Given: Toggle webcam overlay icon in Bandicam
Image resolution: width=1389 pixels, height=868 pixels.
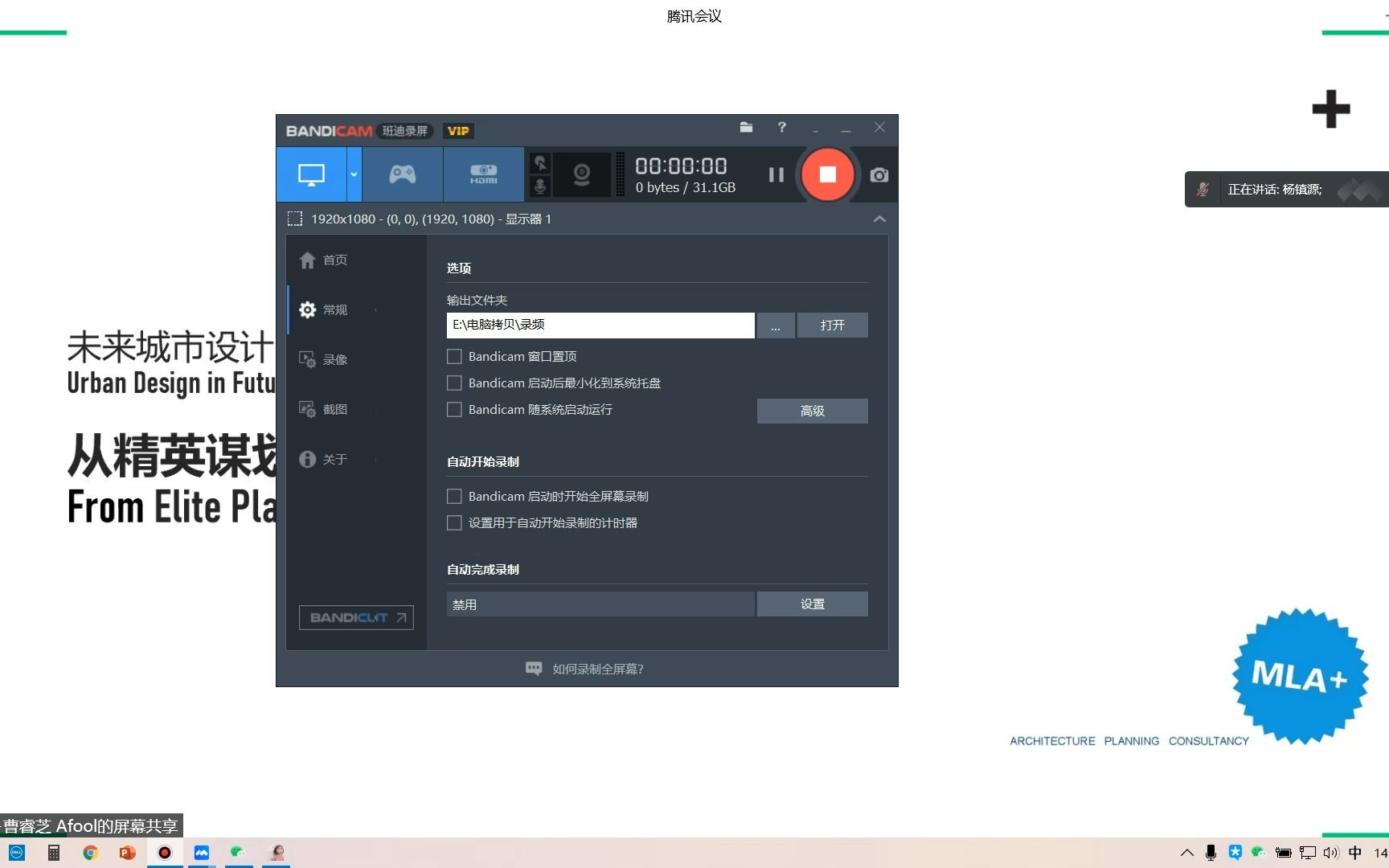Looking at the screenshot, I should (x=582, y=174).
